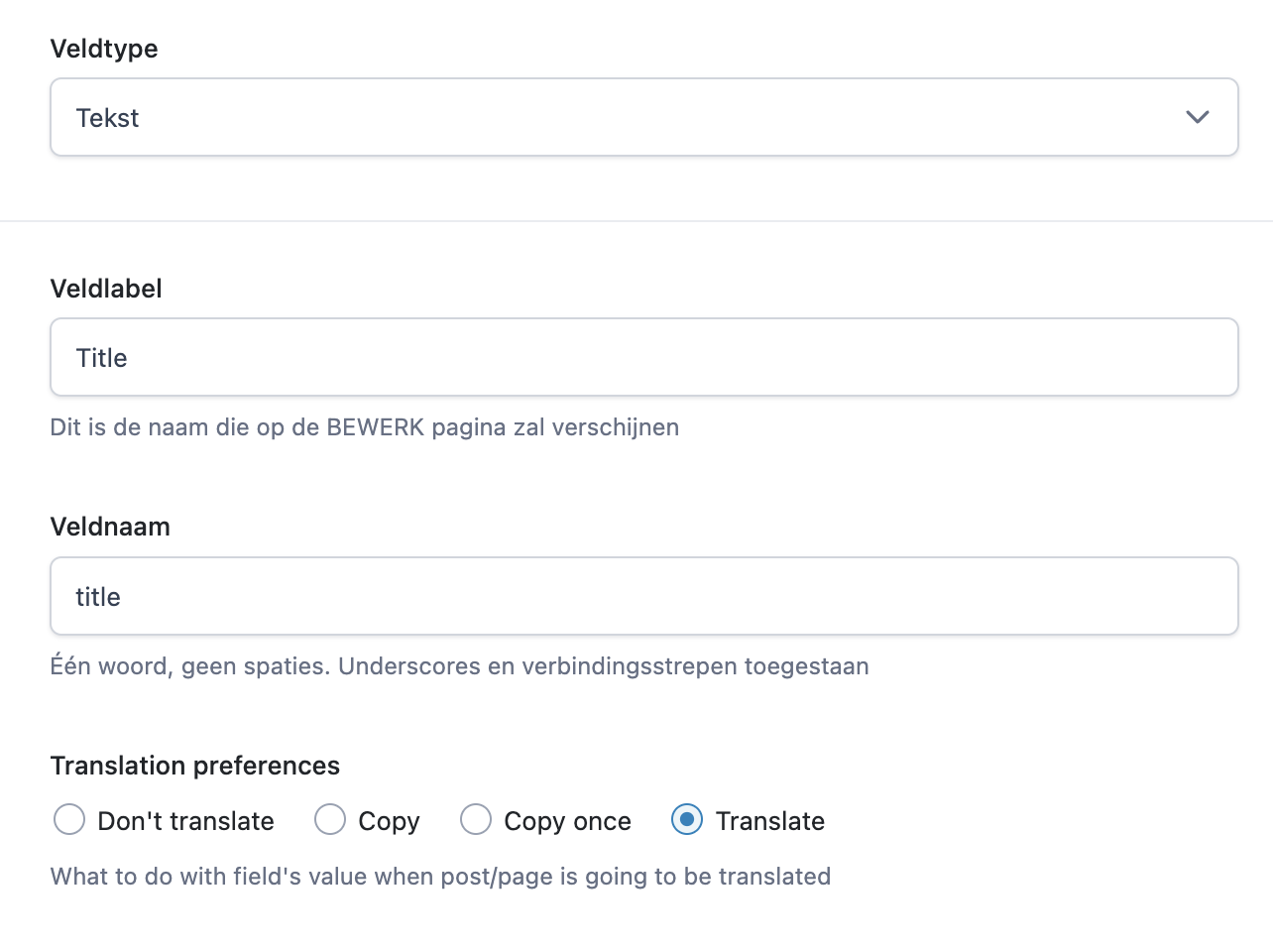Screen dimensions: 1273x952
Task: Select the 'Translate' radio button
Action: (x=687, y=820)
